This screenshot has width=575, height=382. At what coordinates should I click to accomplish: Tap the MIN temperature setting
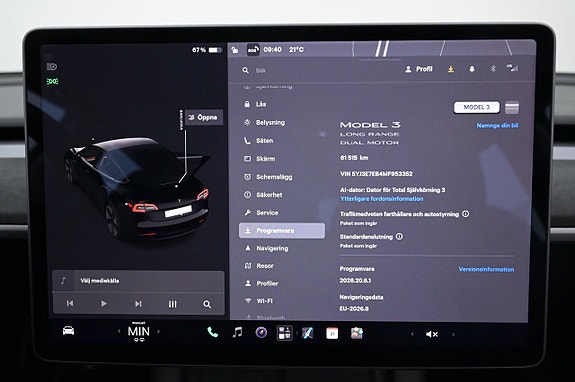(x=139, y=331)
